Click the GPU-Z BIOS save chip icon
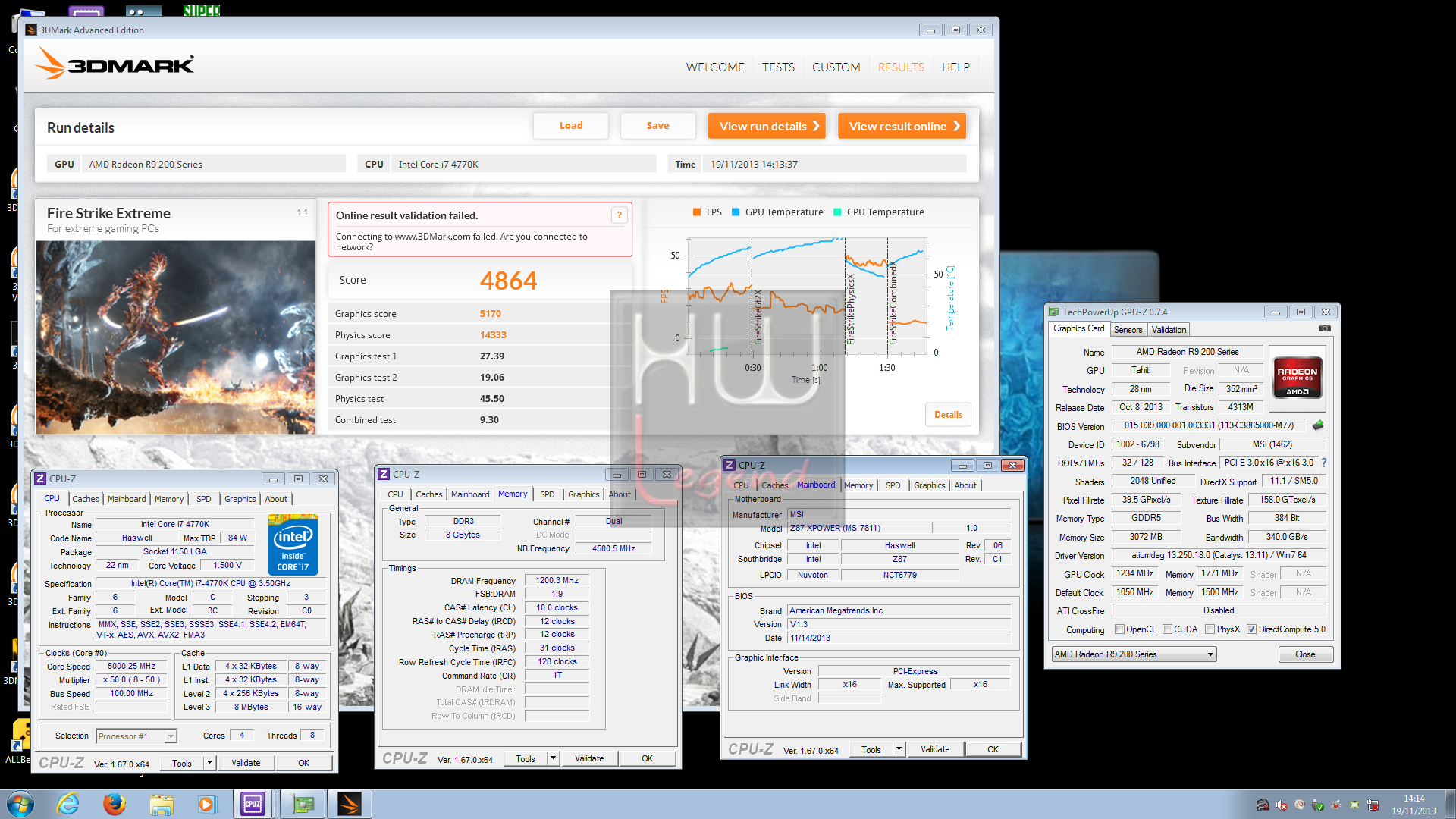1456x819 pixels. [x=1318, y=425]
